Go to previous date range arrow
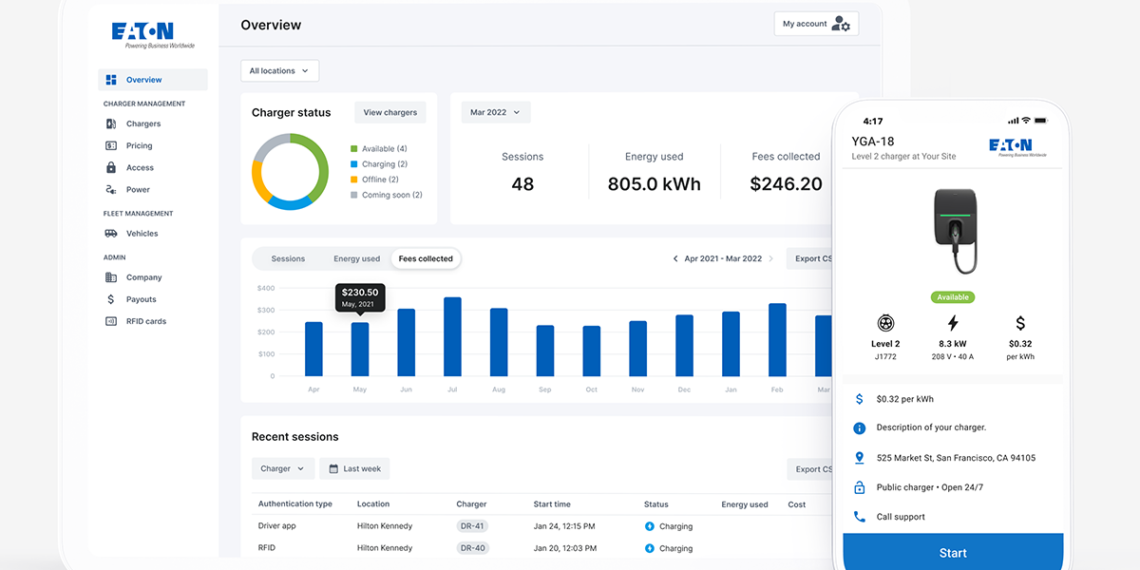 point(675,259)
